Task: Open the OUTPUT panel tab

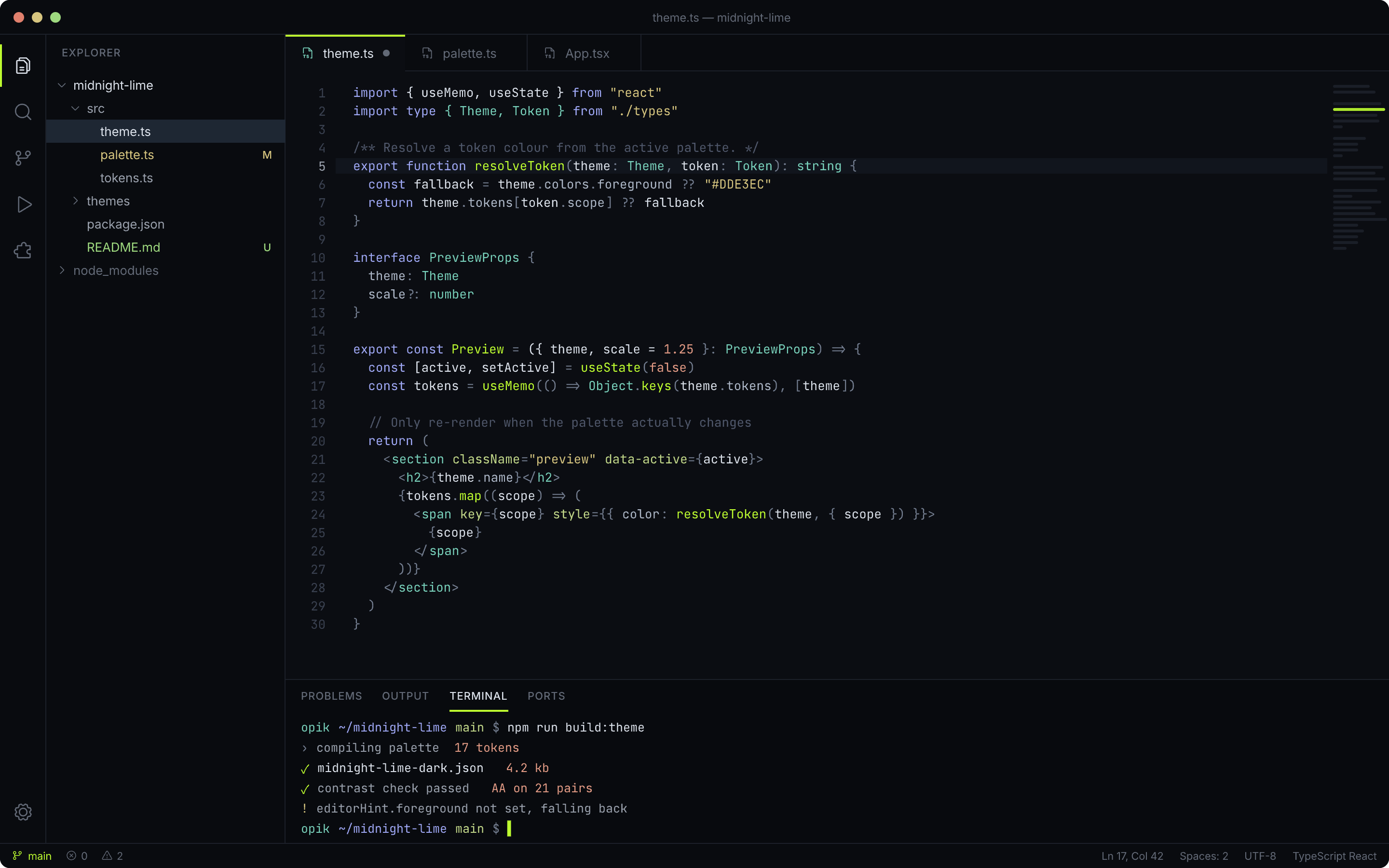Action: pyautogui.click(x=405, y=696)
